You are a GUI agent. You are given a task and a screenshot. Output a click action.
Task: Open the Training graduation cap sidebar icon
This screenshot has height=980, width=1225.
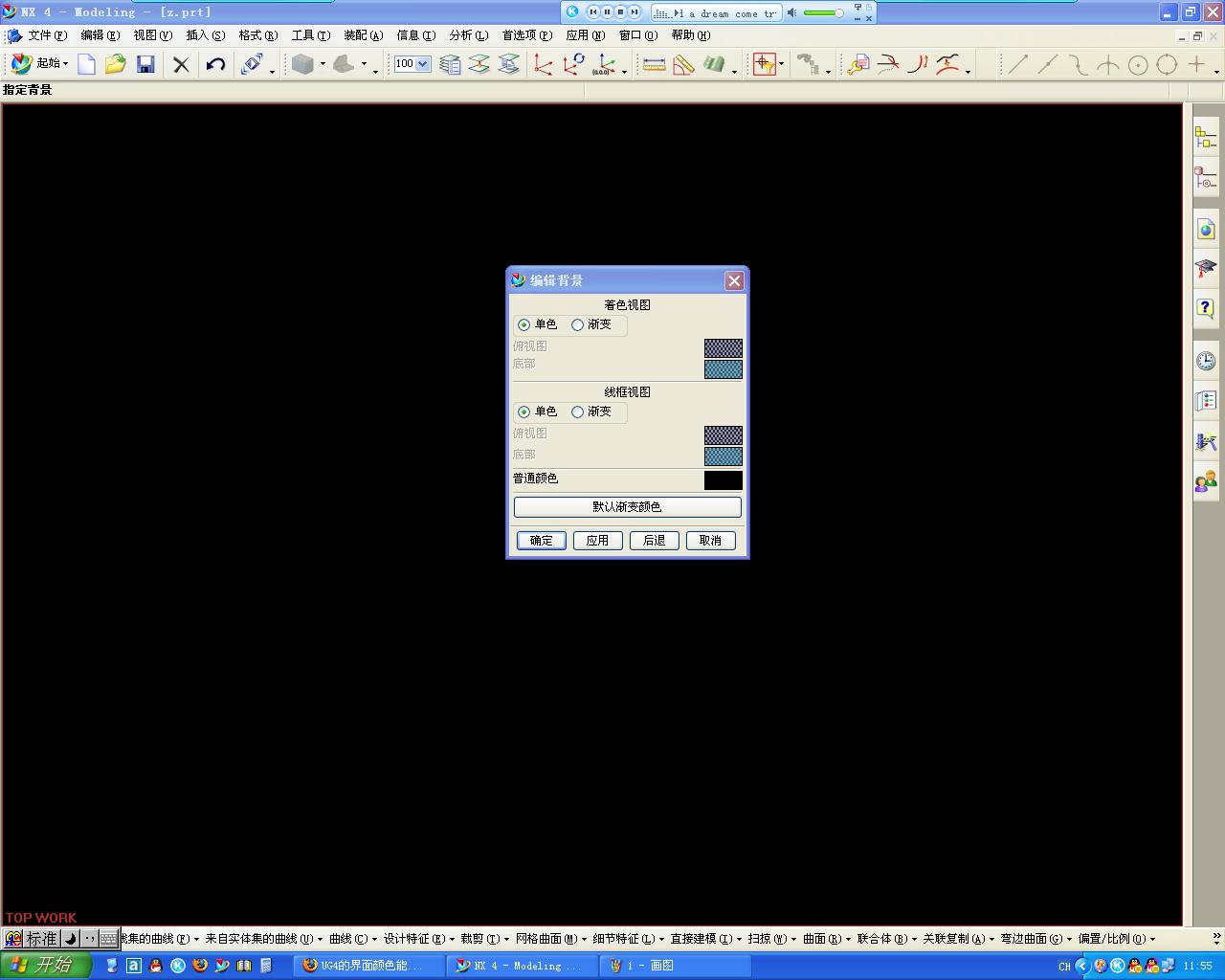[x=1206, y=269]
